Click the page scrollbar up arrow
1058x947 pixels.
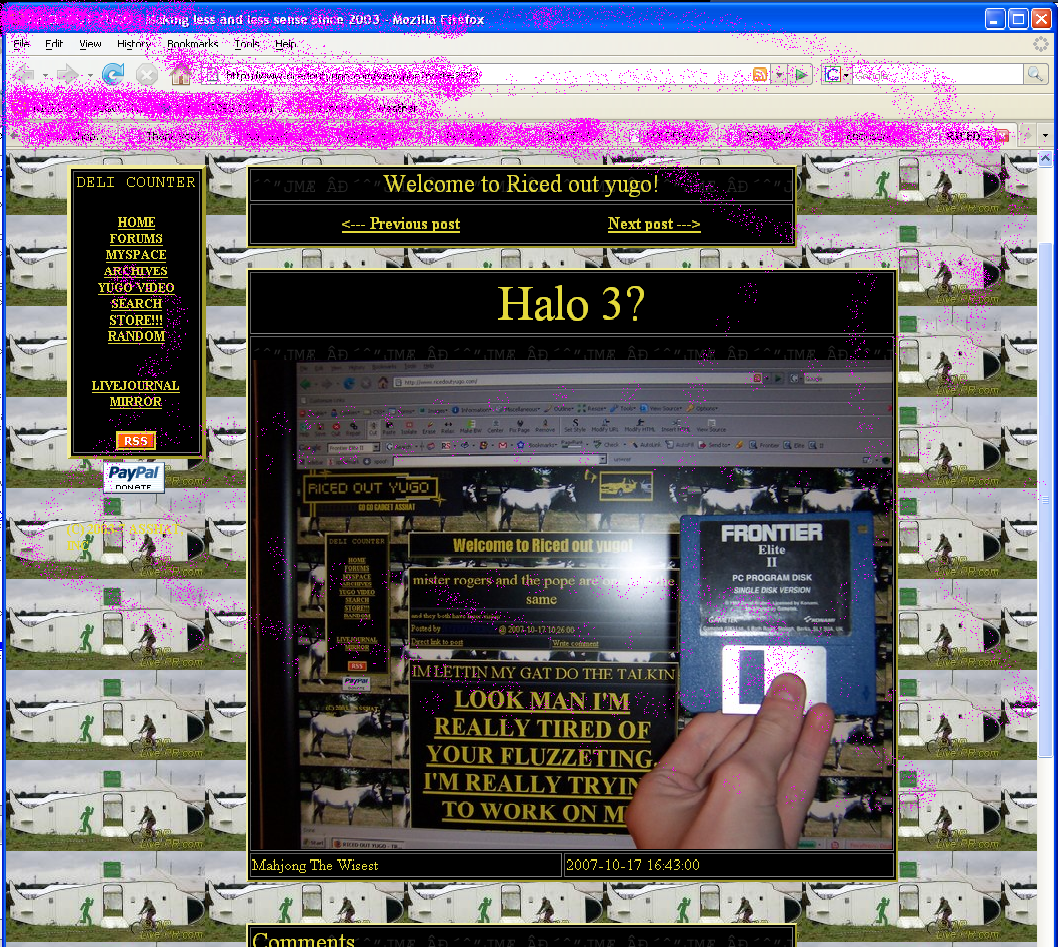coord(1045,159)
